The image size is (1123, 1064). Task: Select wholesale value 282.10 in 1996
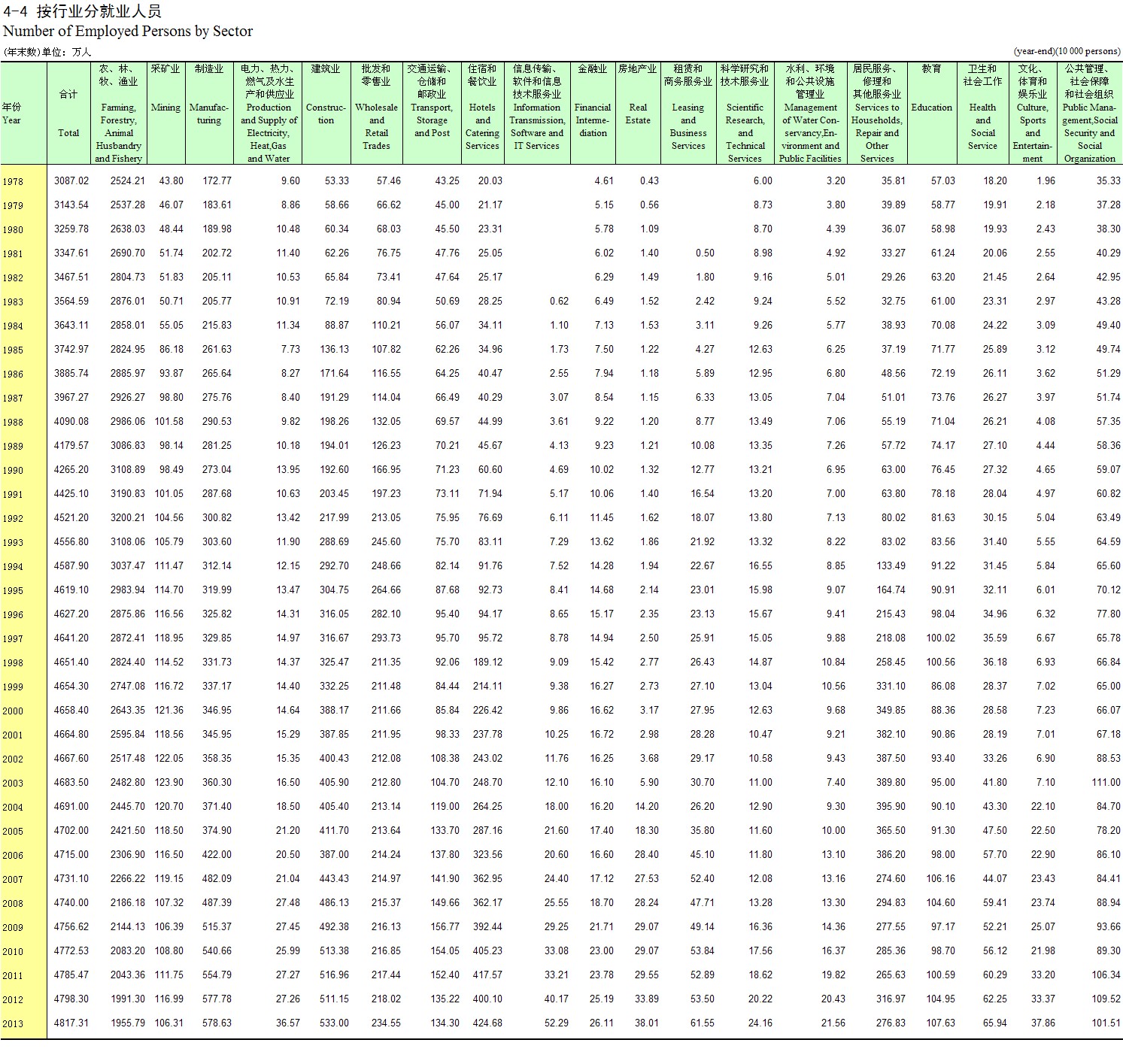tap(387, 614)
